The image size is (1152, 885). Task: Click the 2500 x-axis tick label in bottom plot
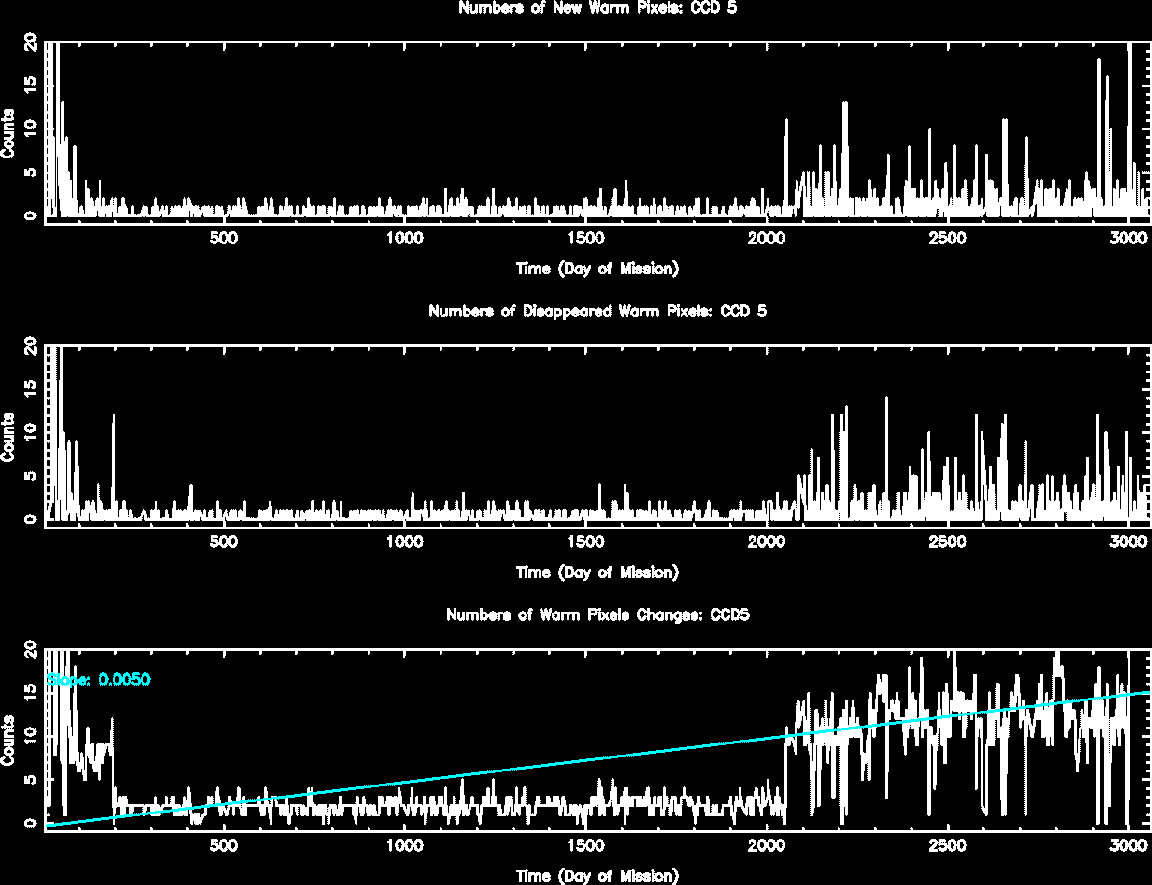pos(947,846)
